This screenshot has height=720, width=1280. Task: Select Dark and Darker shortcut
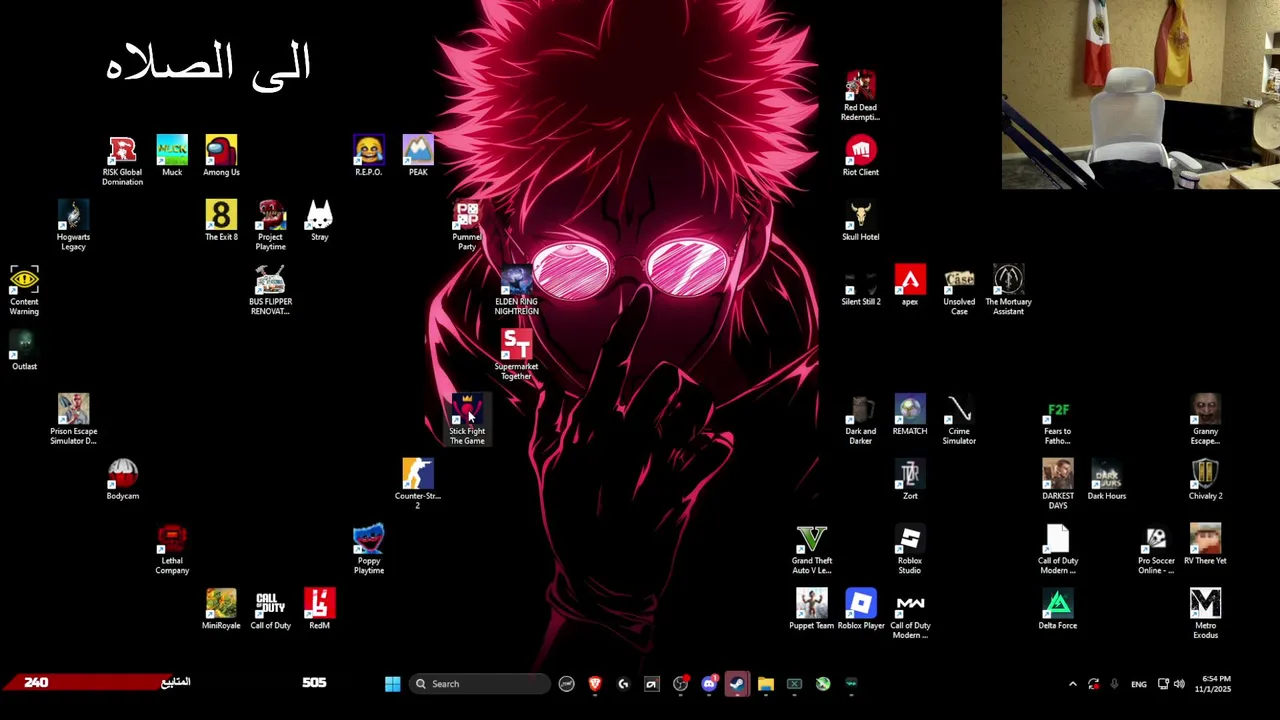(860, 419)
